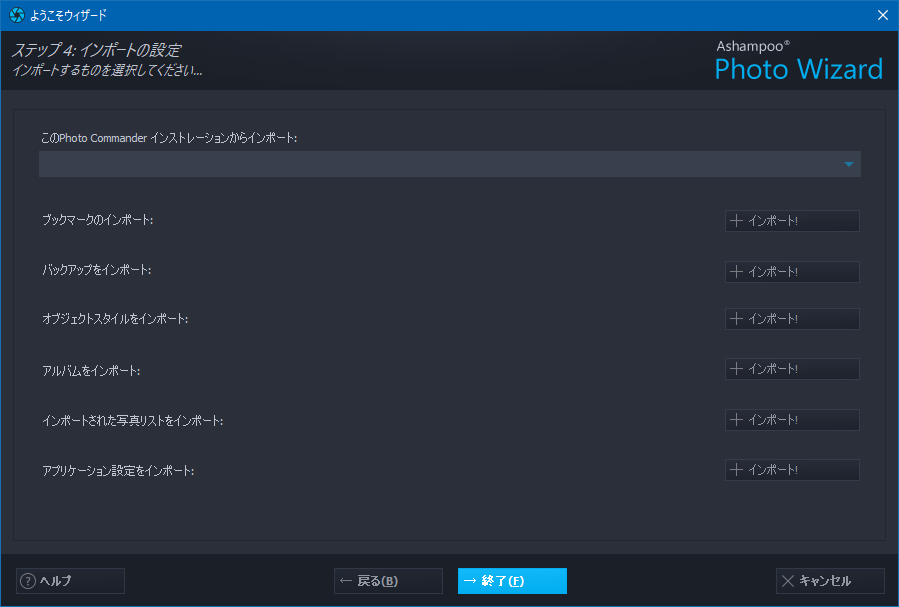This screenshot has width=899, height=607.
Task: Click the left arrow on 戻る(B)
Action: click(x=346, y=581)
